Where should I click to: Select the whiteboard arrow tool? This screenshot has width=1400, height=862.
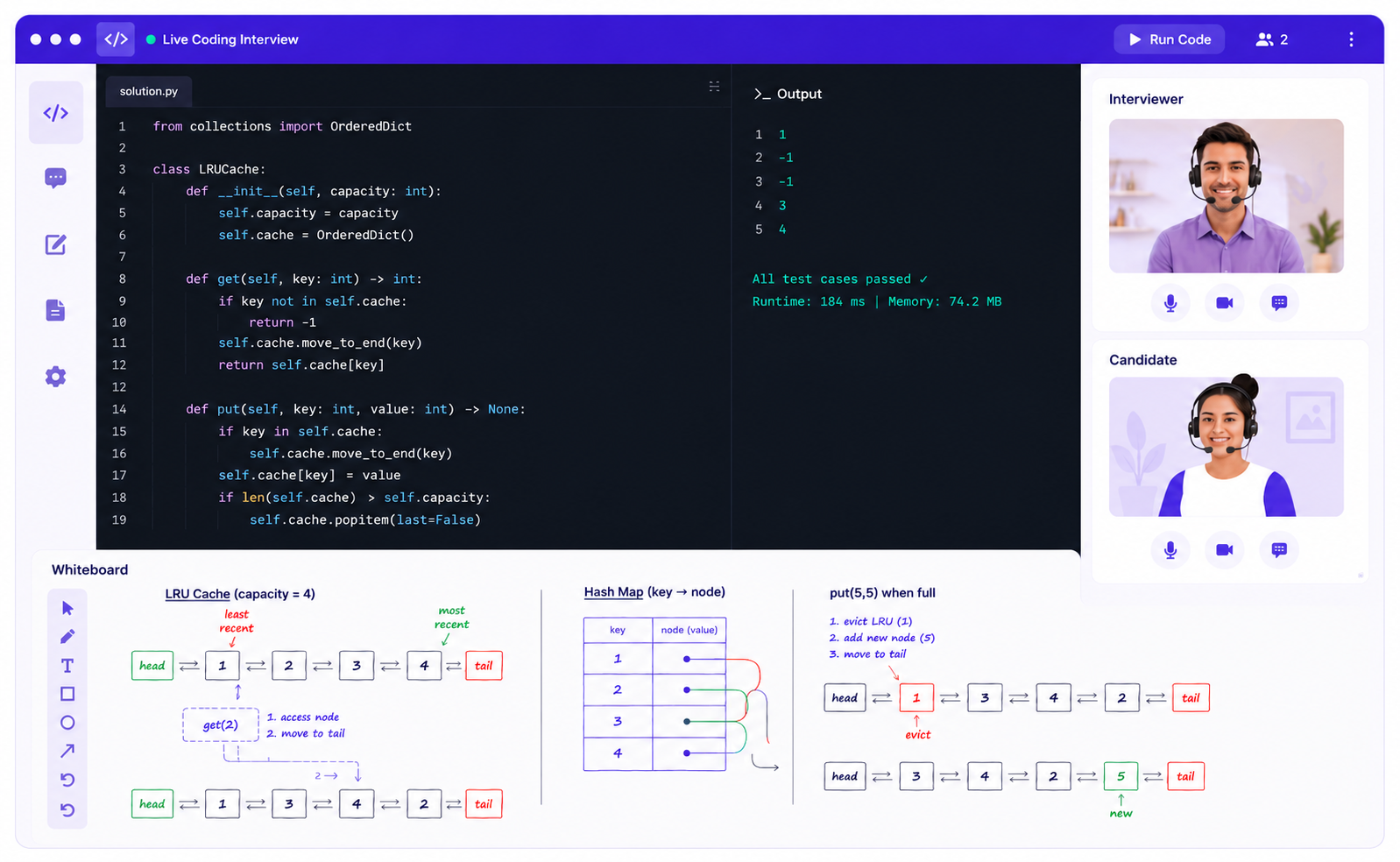coord(67,751)
